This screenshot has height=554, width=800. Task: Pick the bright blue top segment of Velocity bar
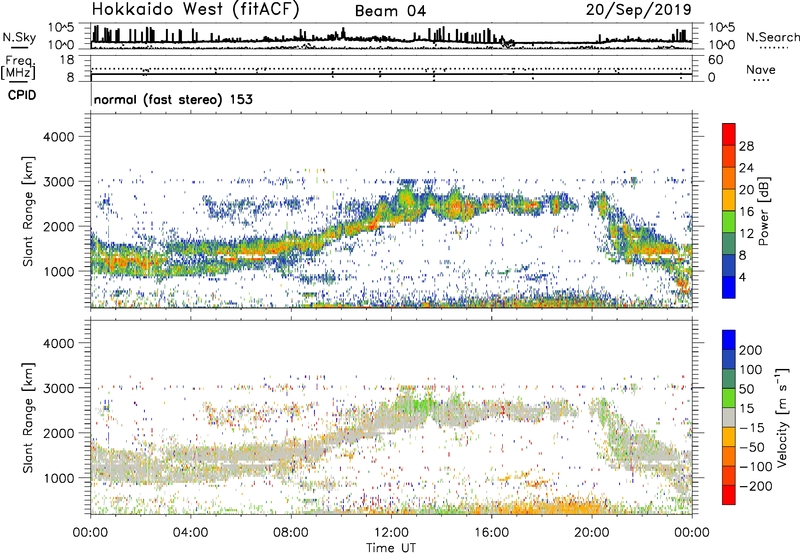729,340
